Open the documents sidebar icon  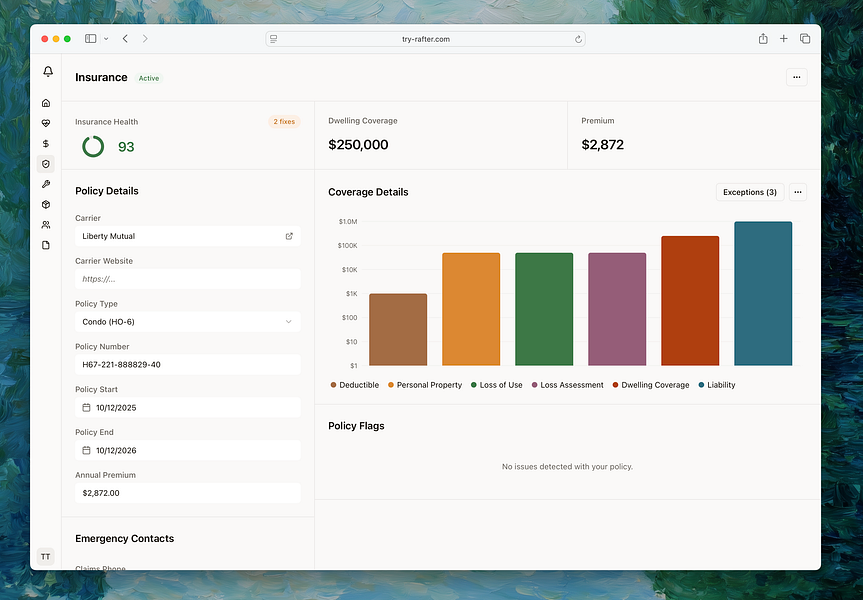pos(46,246)
